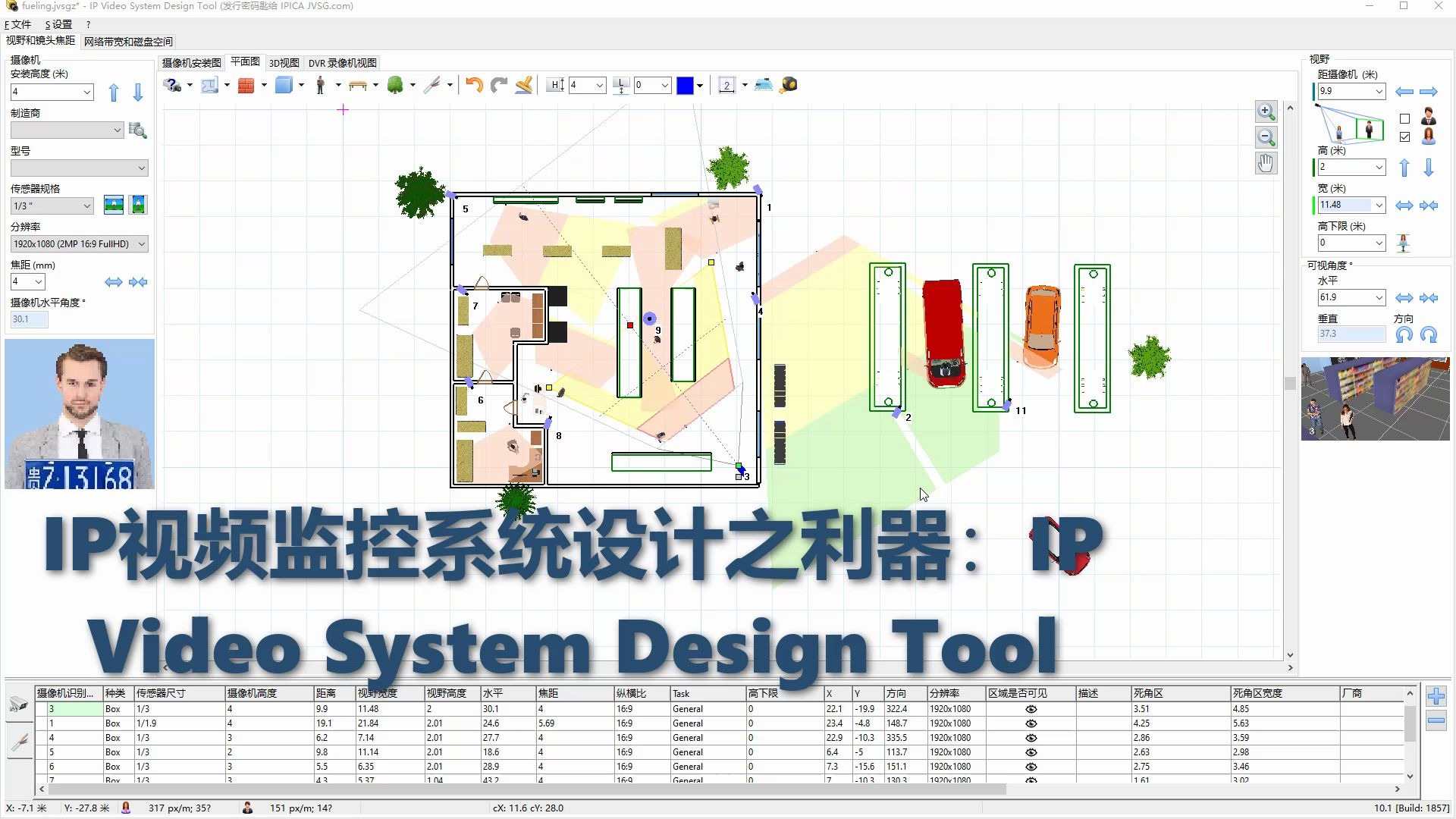Widen focal length with double arrow

(114, 282)
